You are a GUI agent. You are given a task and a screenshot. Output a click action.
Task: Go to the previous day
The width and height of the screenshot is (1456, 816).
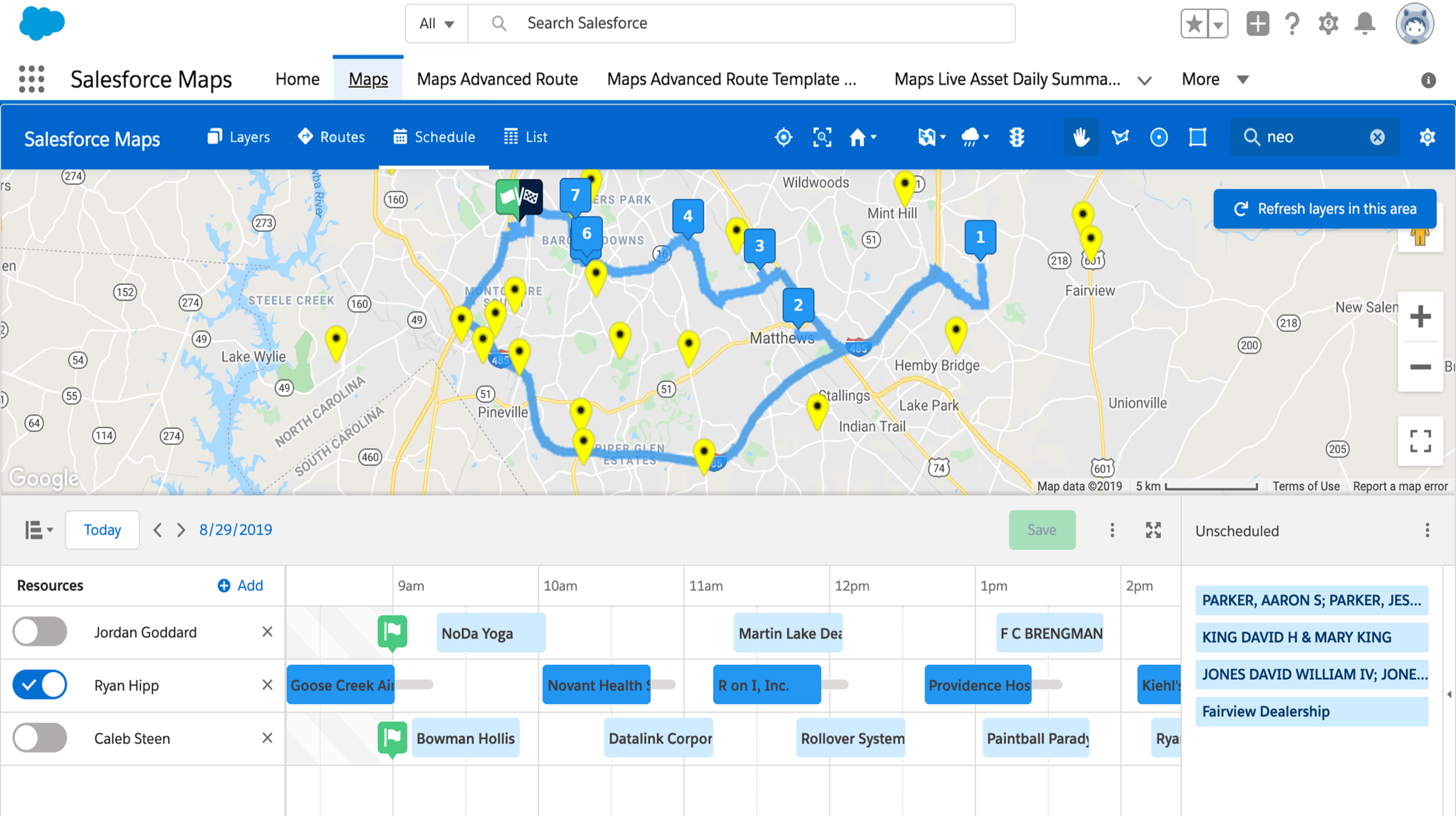(x=158, y=530)
